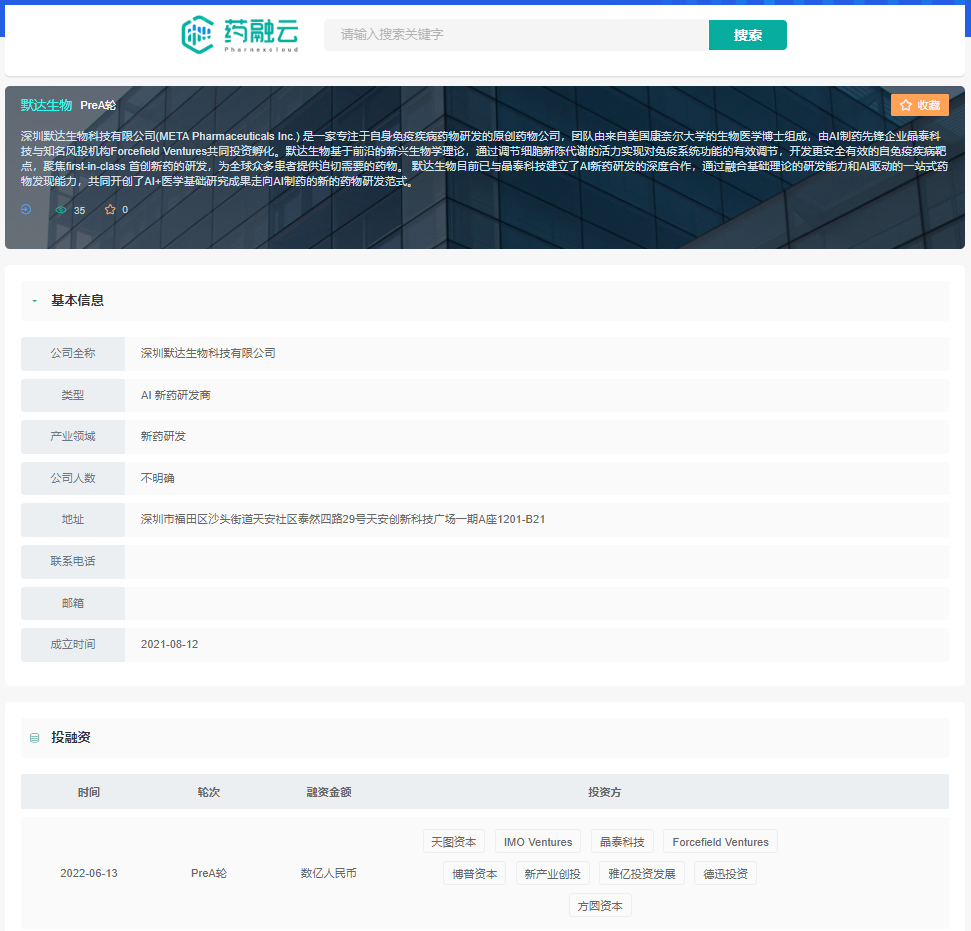This screenshot has height=931, width=971.
Task: Click the green 搜索 button
Action: click(x=747, y=35)
